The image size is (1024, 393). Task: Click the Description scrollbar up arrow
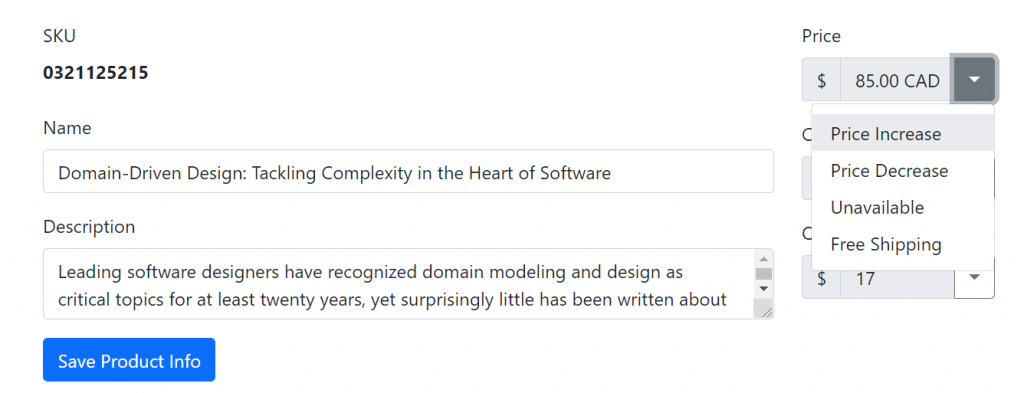[x=763, y=257]
